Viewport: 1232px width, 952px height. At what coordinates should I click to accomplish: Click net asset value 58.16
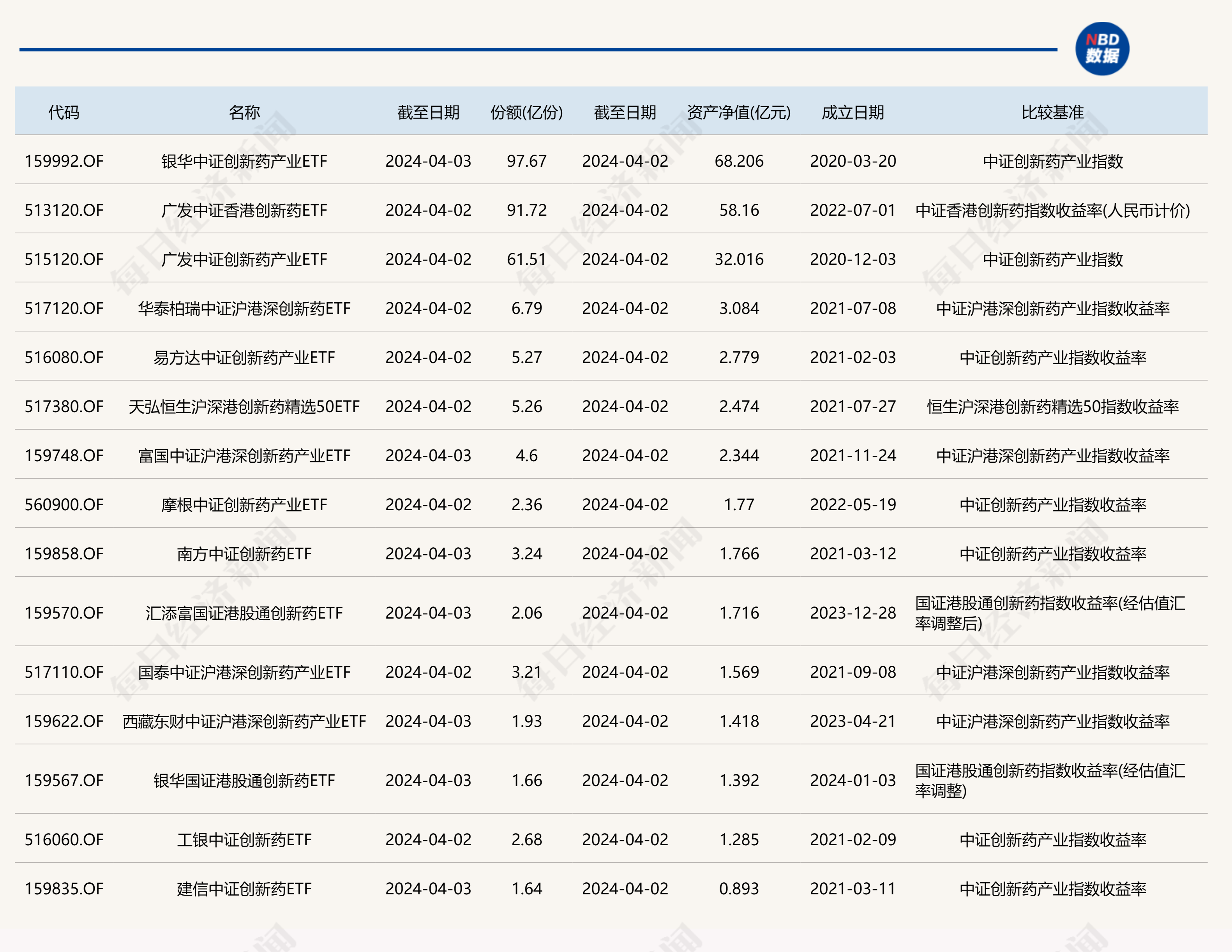[x=739, y=210]
